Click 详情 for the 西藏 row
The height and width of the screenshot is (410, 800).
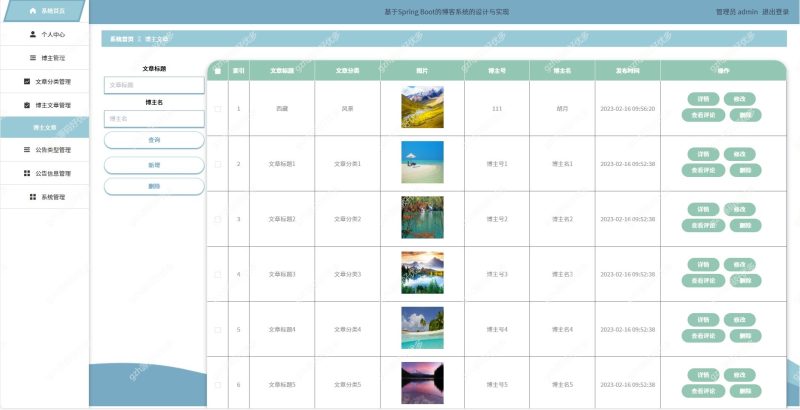coord(703,99)
